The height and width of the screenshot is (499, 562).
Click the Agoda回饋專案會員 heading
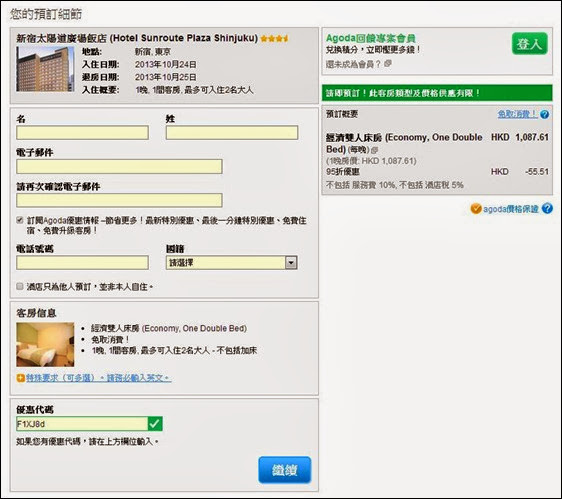(371, 38)
